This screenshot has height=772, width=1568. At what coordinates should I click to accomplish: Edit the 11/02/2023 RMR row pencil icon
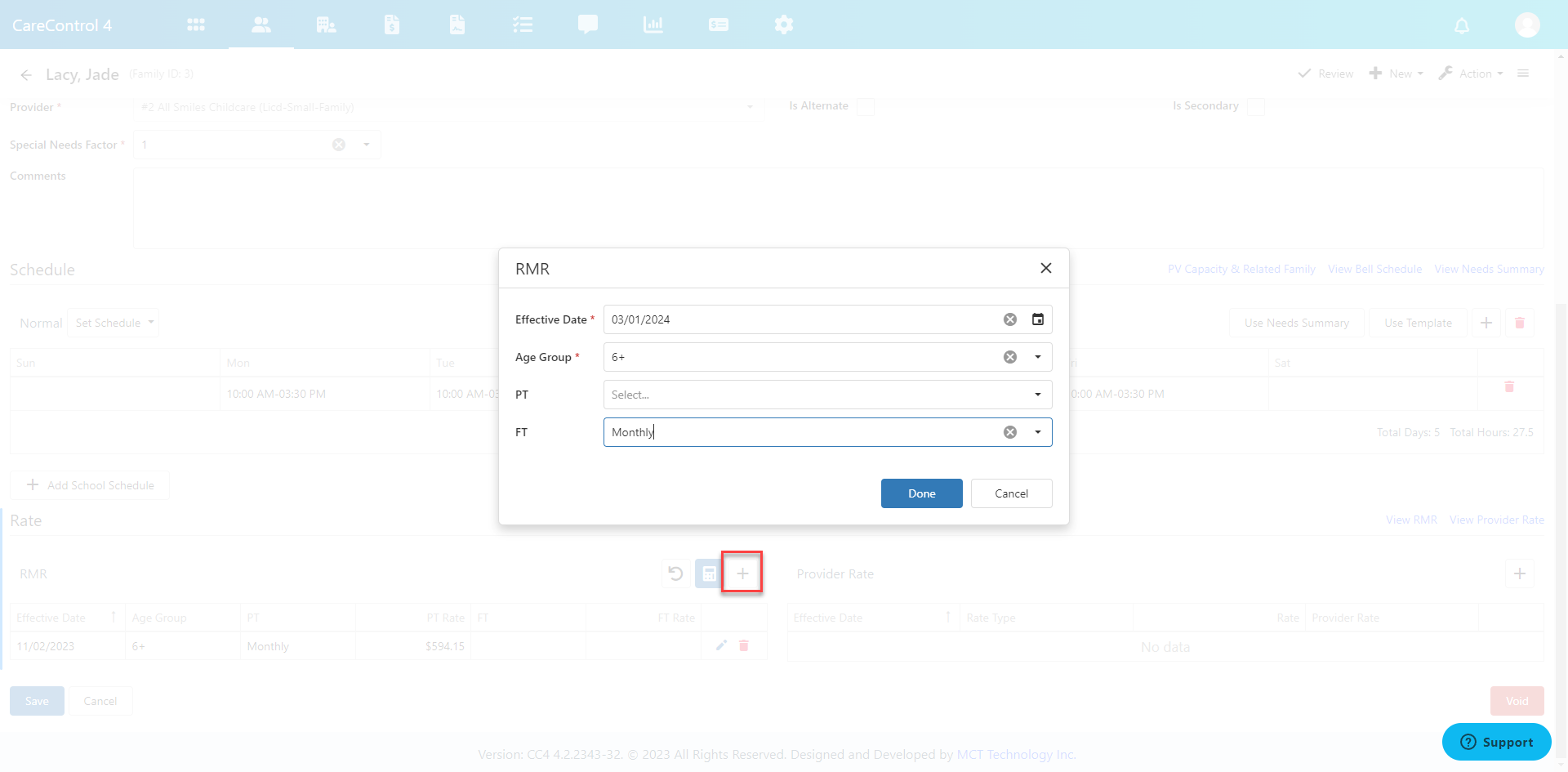click(x=721, y=645)
